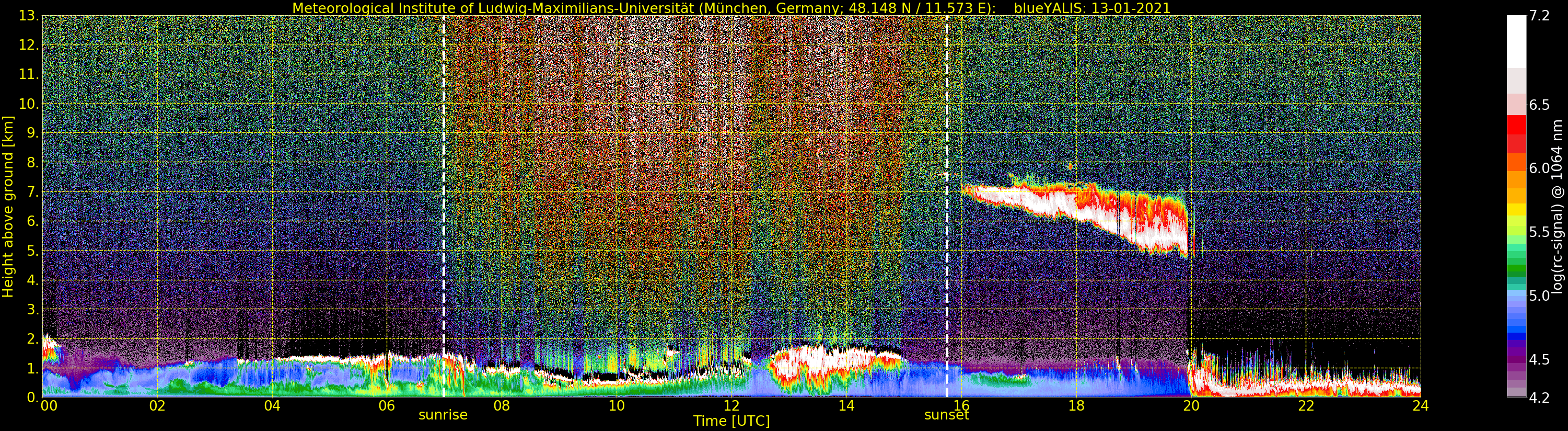Click the 06 tick on the time axis
The image size is (1568, 431).
(387, 406)
